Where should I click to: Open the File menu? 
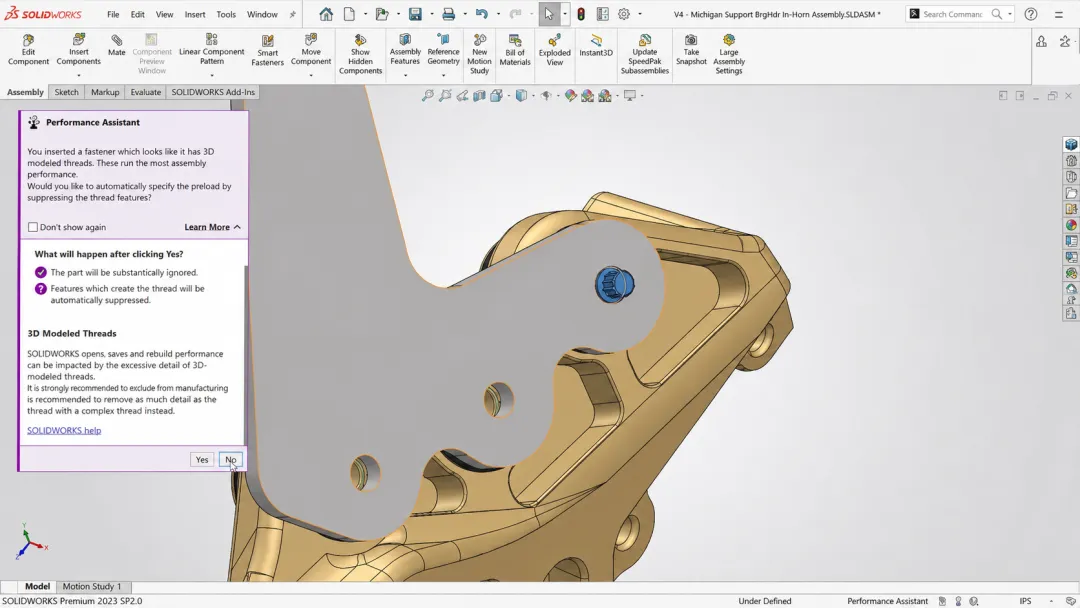113,14
